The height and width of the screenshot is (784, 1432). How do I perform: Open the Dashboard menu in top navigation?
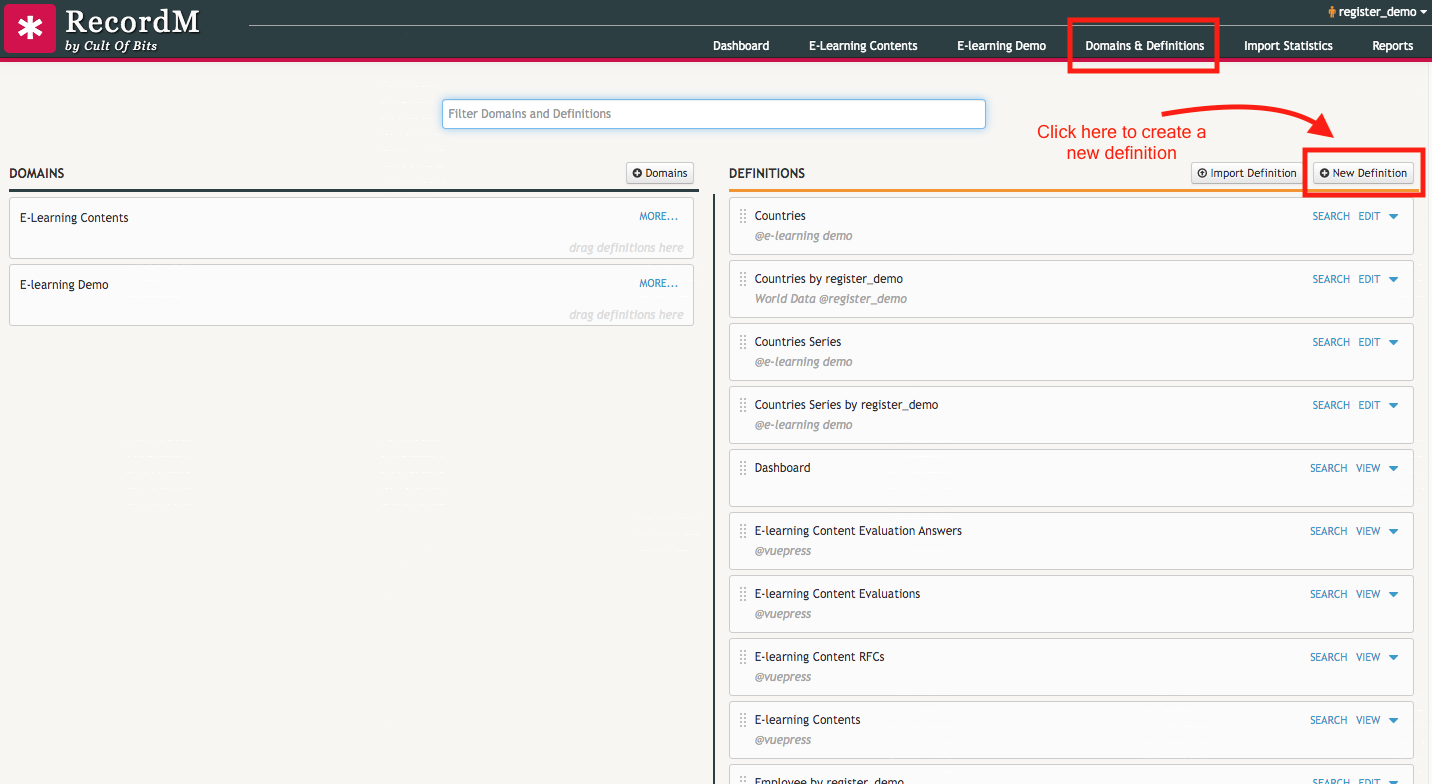coord(741,46)
